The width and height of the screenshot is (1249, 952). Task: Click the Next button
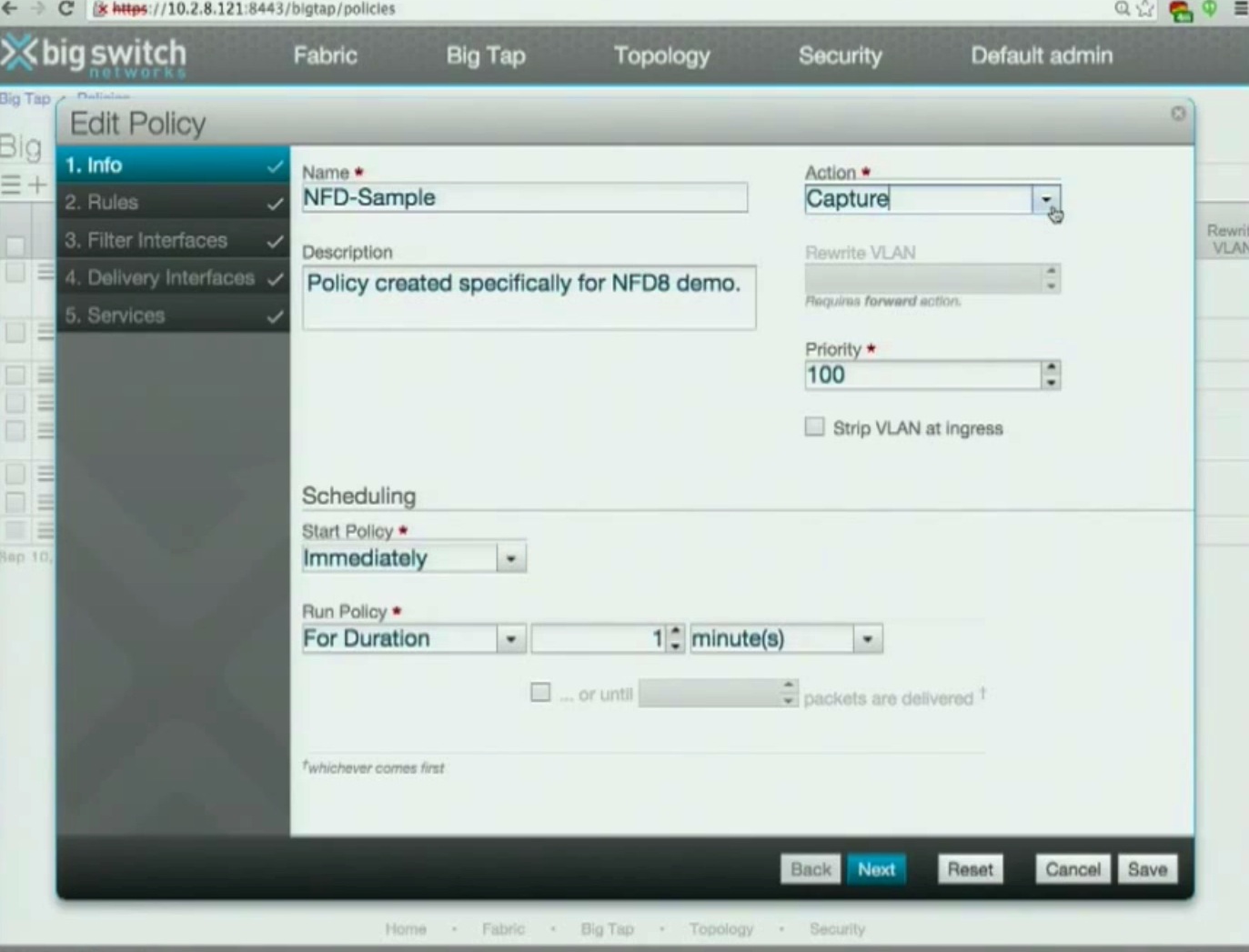pos(876,869)
